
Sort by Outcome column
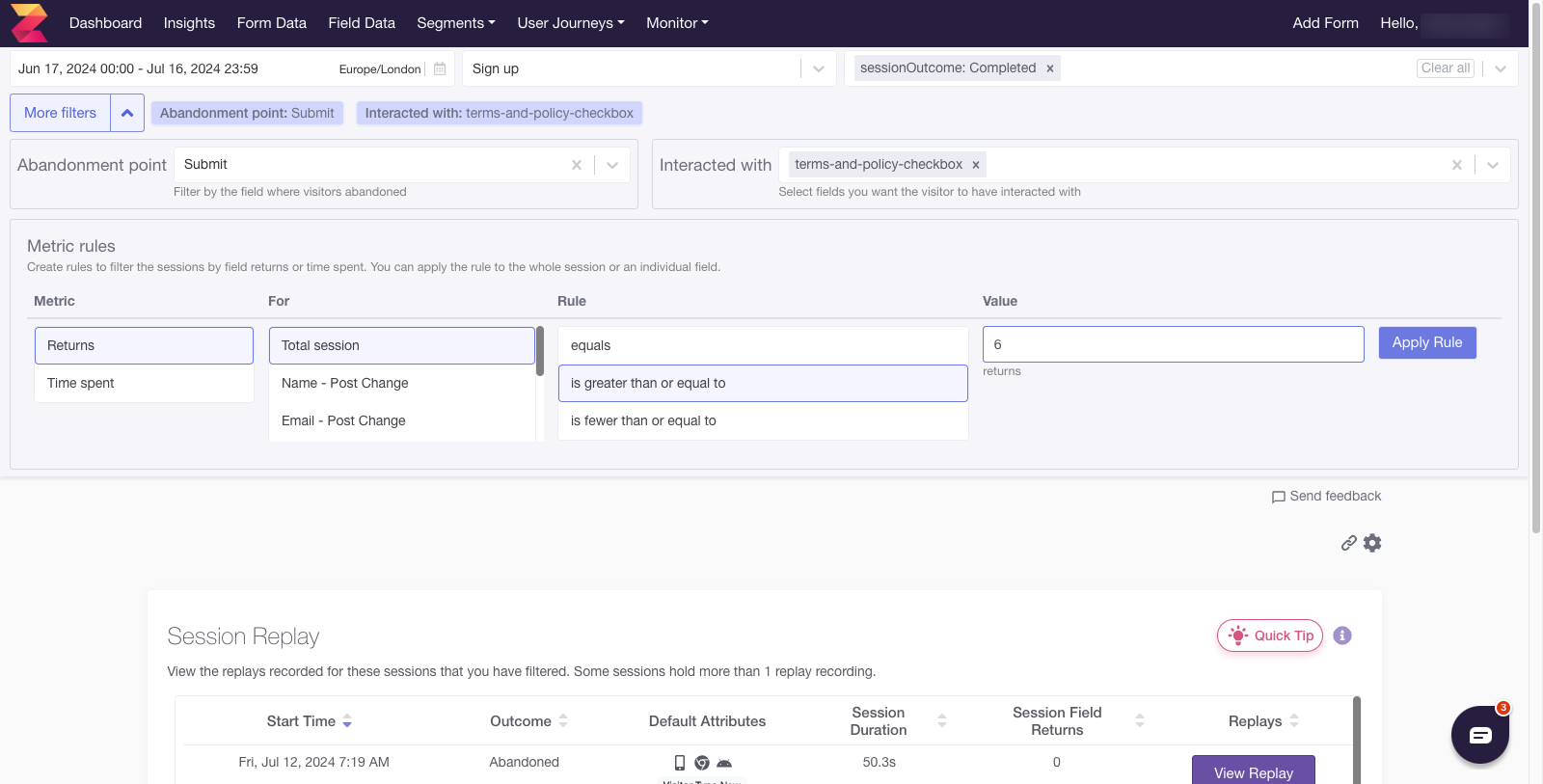[x=563, y=721]
